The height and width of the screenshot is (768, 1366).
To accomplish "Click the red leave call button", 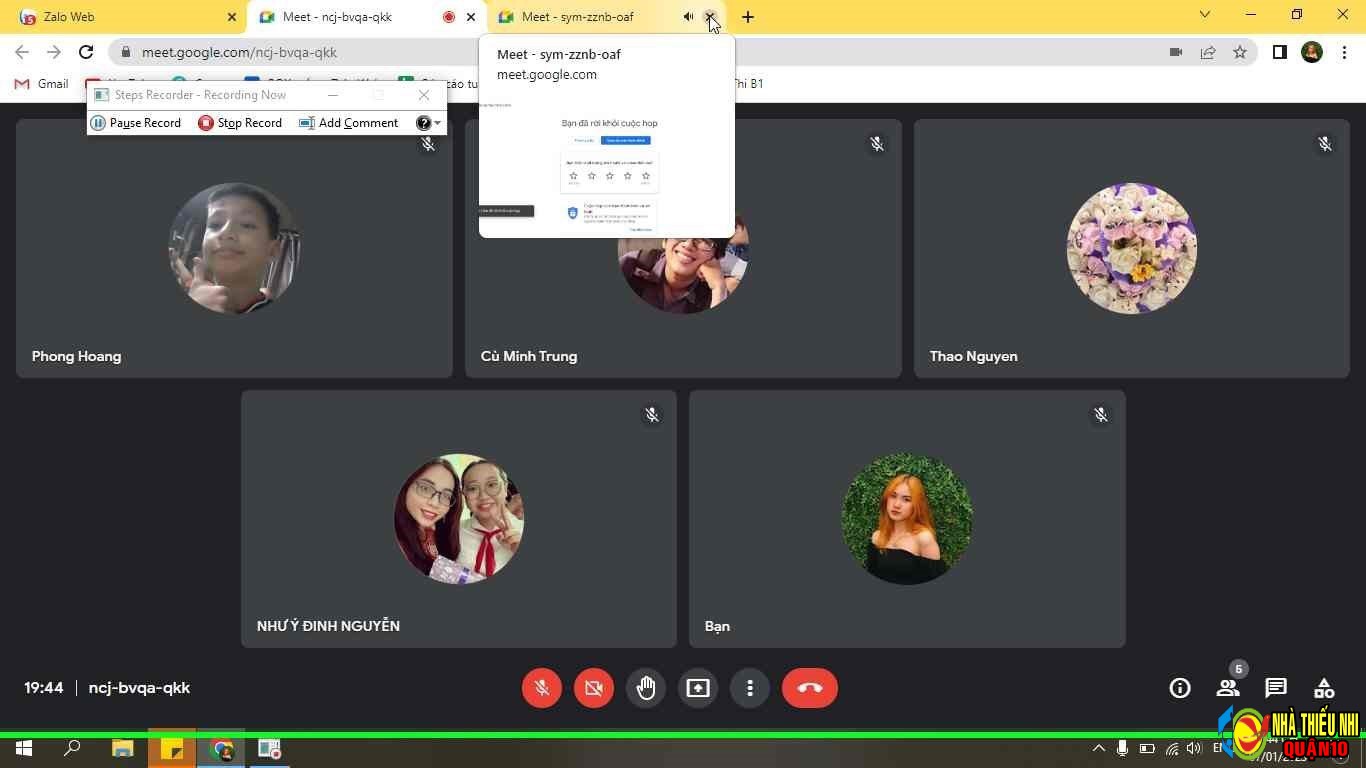I will coord(810,688).
